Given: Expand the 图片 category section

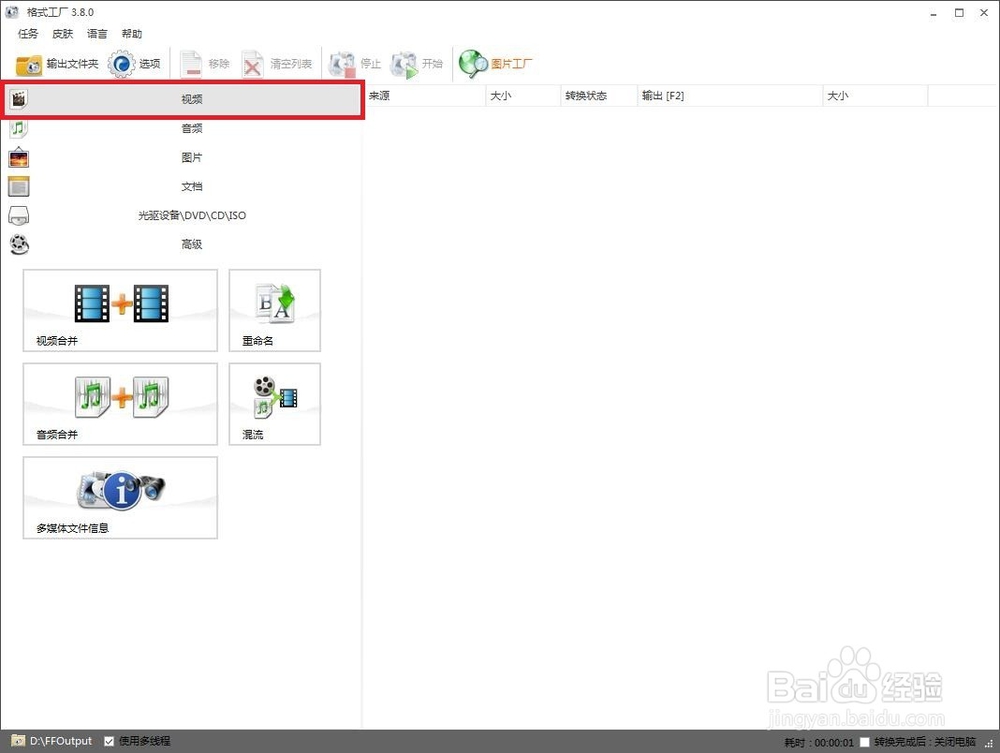Looking at the screenshot, I should tap(182, 157).
